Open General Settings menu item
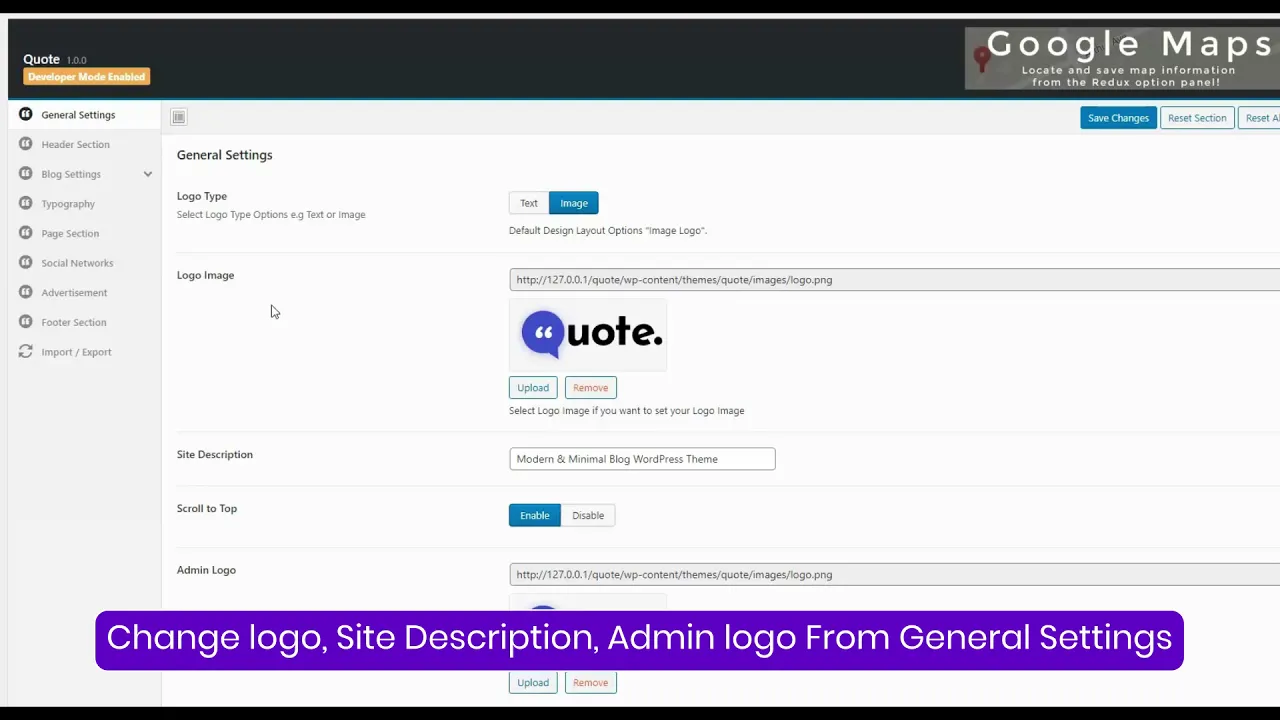Viewport: 1280px width, 720px height. tap(84, 114)
